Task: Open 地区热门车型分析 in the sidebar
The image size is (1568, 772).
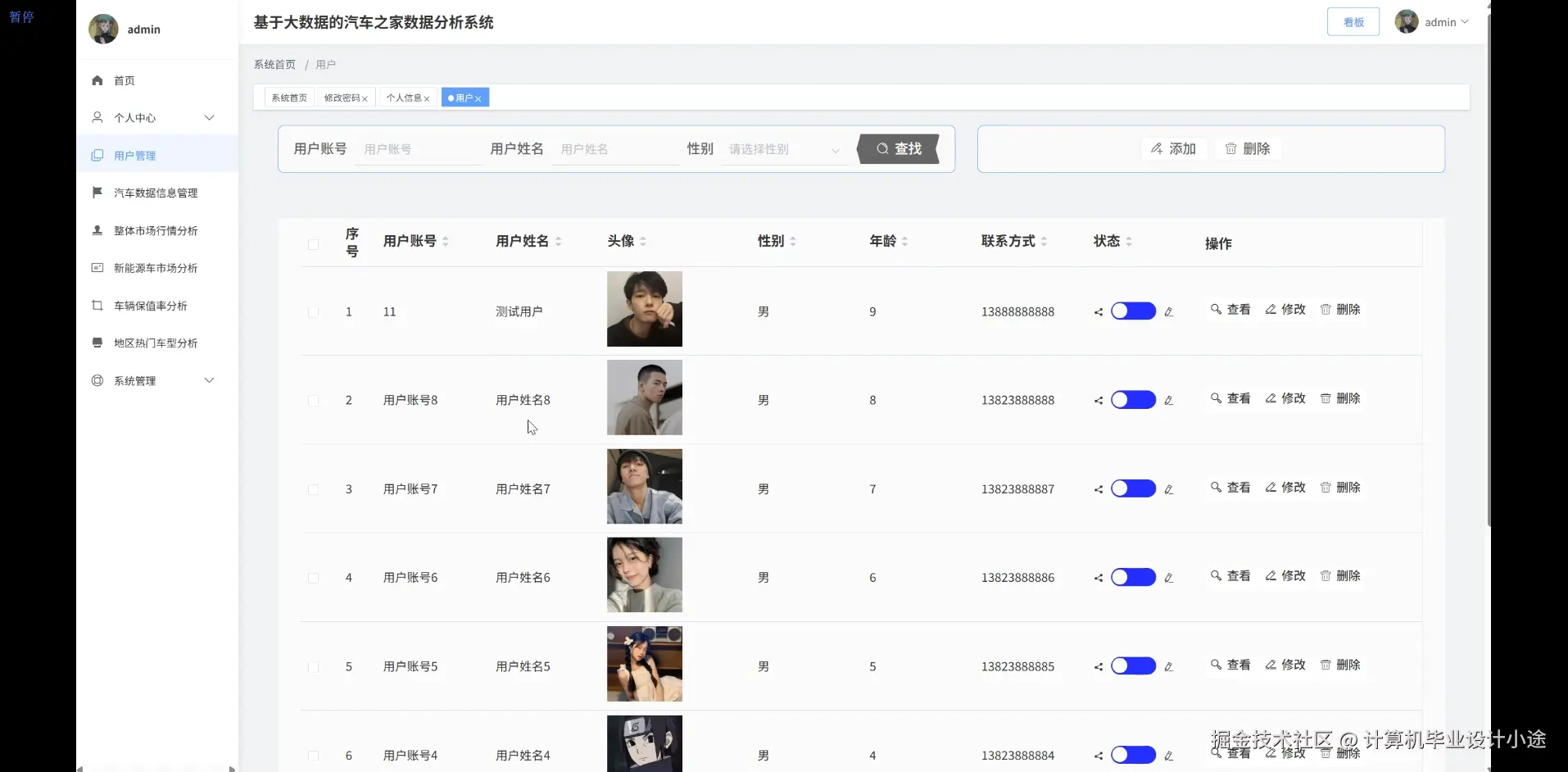Action: 156,343
